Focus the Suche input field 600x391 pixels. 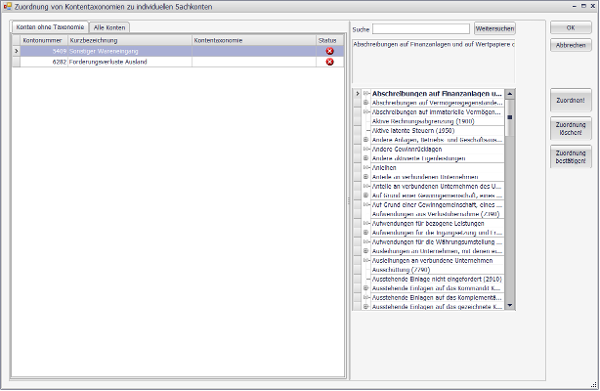point(421,29)
